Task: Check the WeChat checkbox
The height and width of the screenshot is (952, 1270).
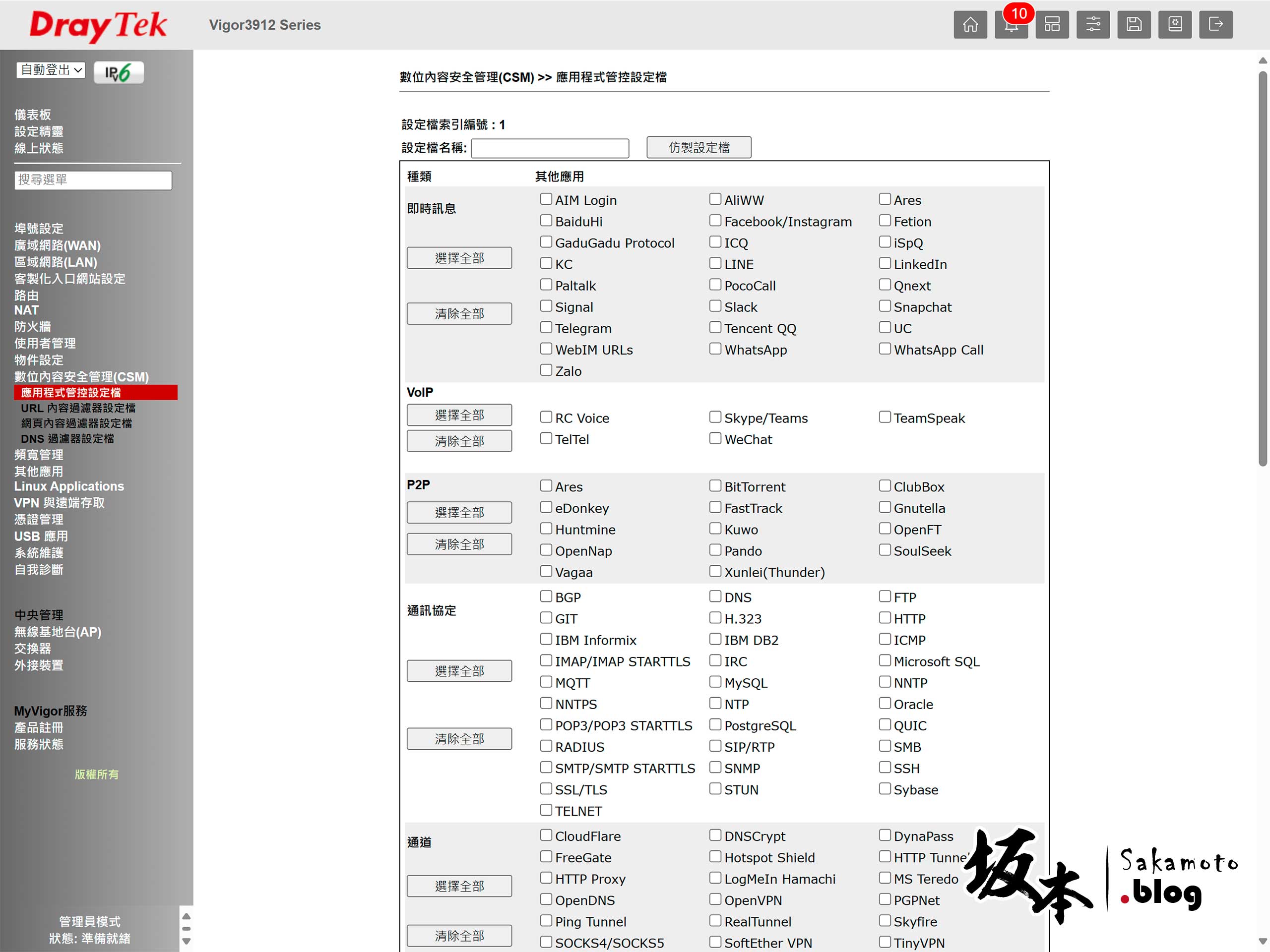Action: 715,438
